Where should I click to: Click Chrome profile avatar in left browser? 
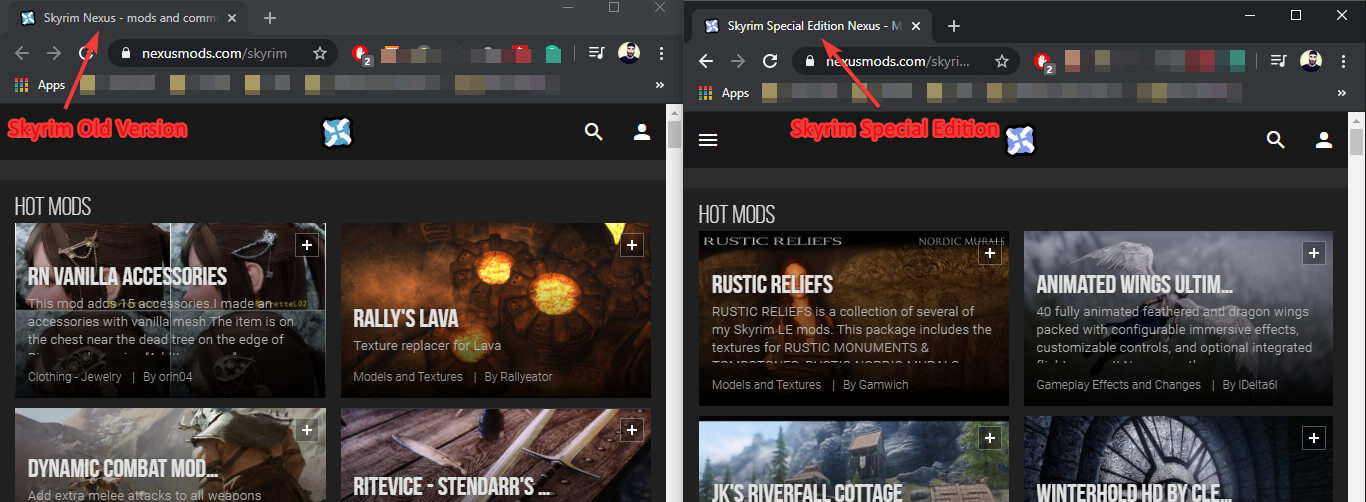[x=629, y=53]
